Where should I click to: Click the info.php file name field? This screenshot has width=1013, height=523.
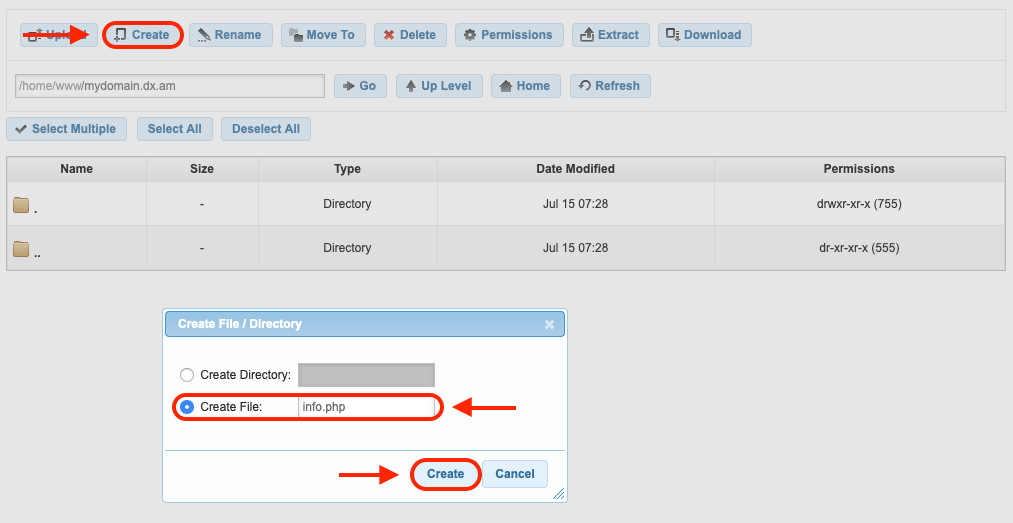[x=366, y=407]
